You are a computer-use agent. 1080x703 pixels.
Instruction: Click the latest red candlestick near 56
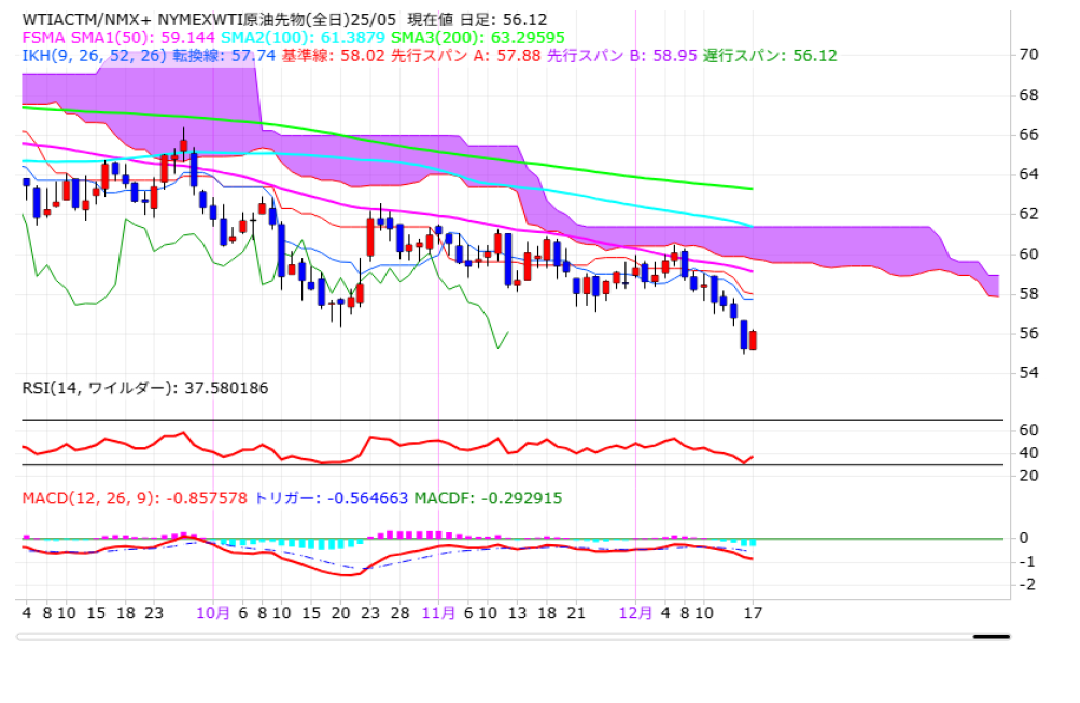click(x=753, y=341)
